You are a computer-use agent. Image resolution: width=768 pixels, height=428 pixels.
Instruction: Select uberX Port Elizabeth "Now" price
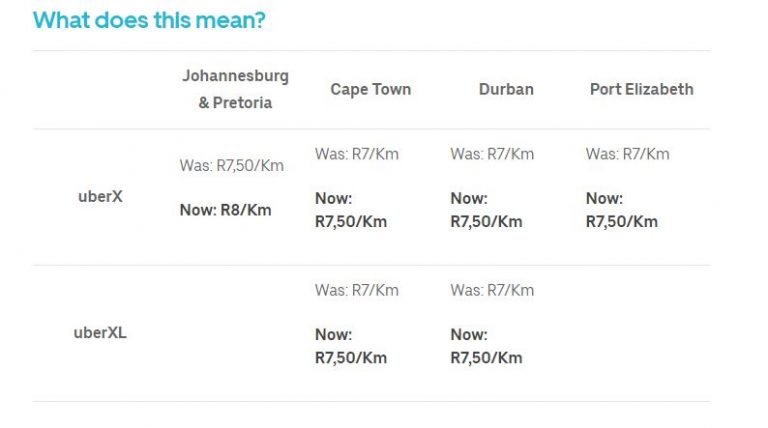621,210
